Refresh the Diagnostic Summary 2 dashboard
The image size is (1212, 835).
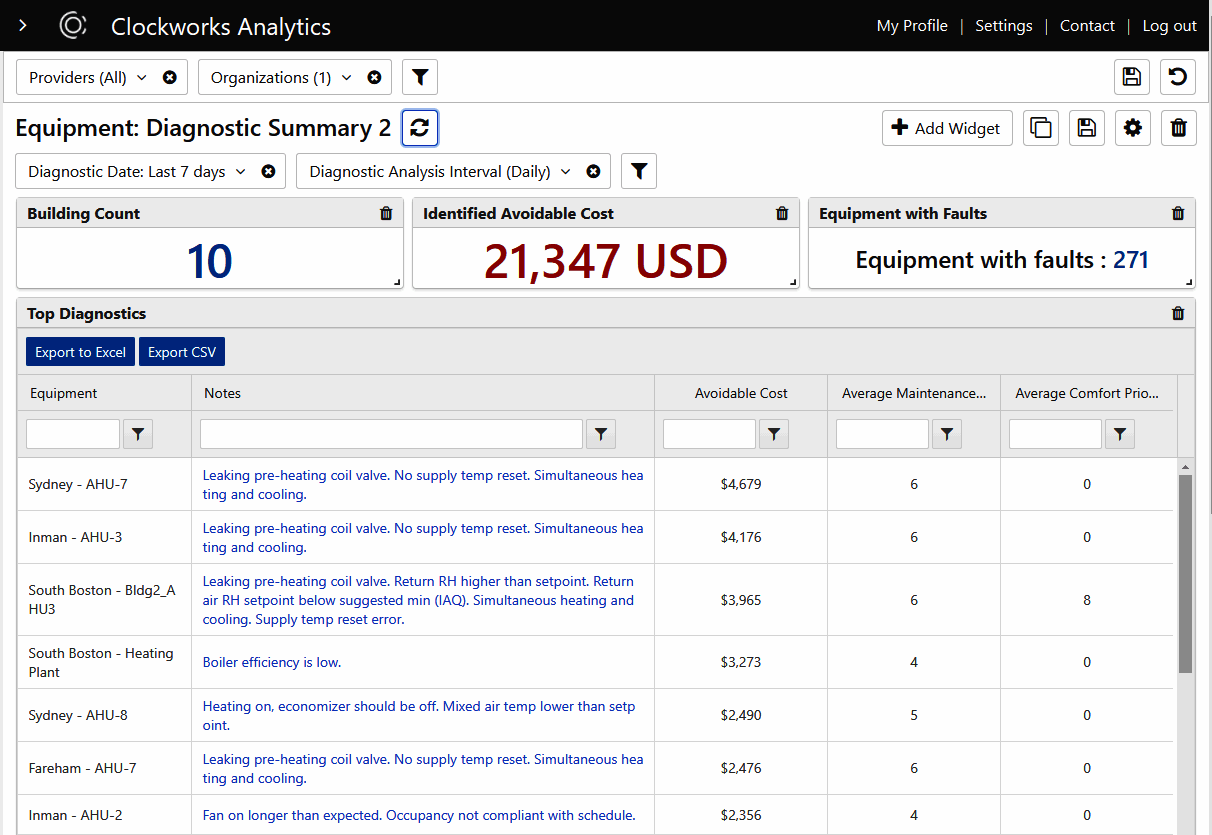pyautogui.click(x=420, y=127)
